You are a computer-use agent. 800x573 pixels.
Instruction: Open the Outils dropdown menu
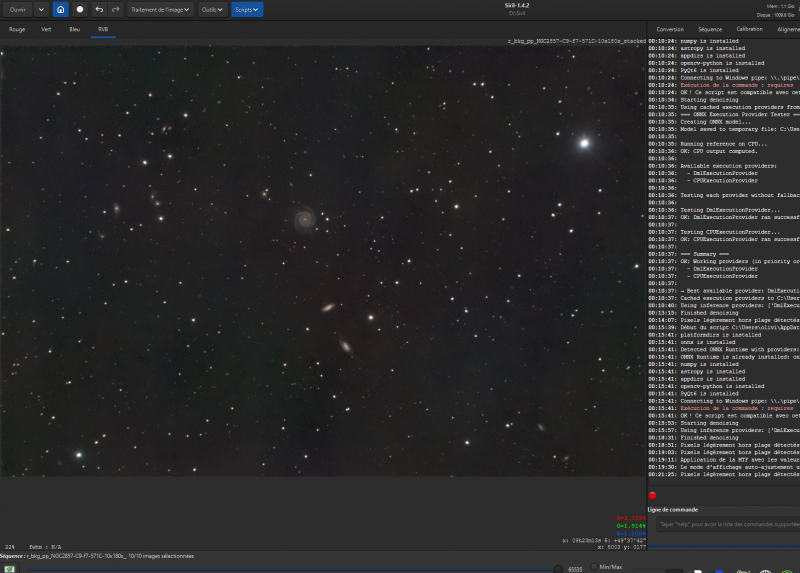point(212,9)
